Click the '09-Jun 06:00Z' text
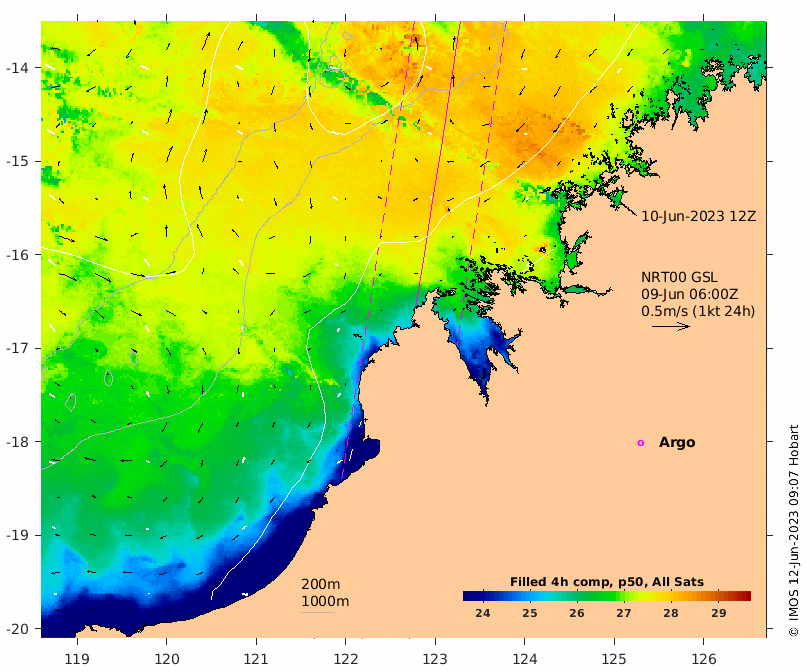The image size is (810, 672). tap(690, 294)
